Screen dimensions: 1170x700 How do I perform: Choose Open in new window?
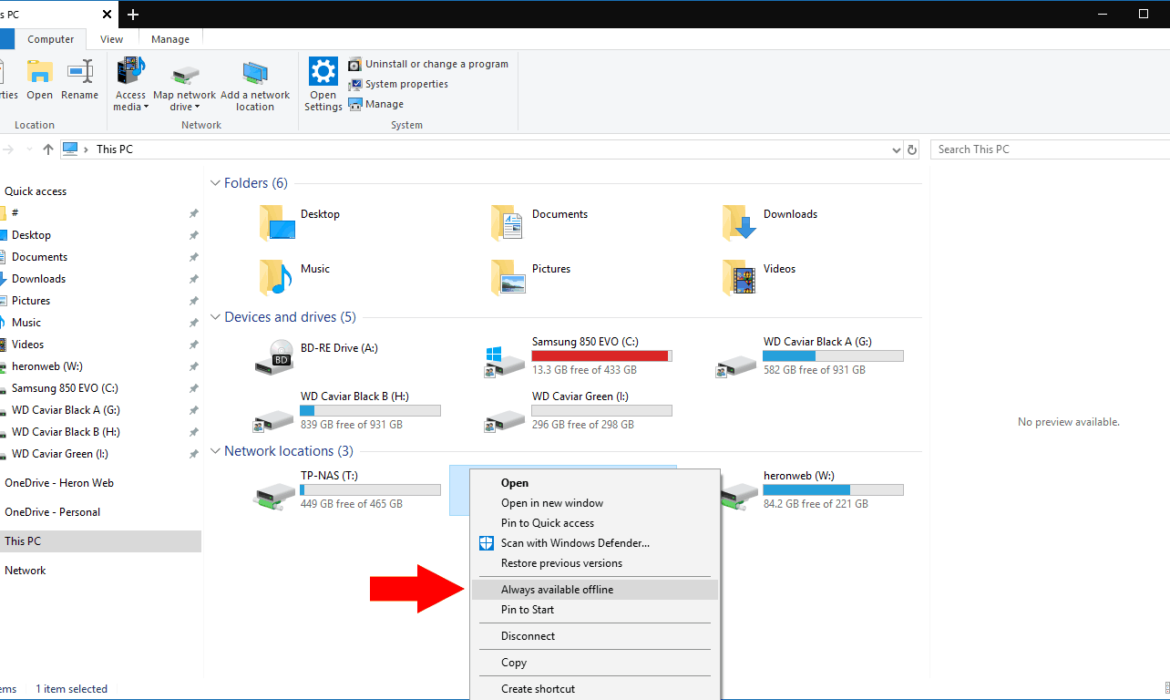(x=595, y=503)
